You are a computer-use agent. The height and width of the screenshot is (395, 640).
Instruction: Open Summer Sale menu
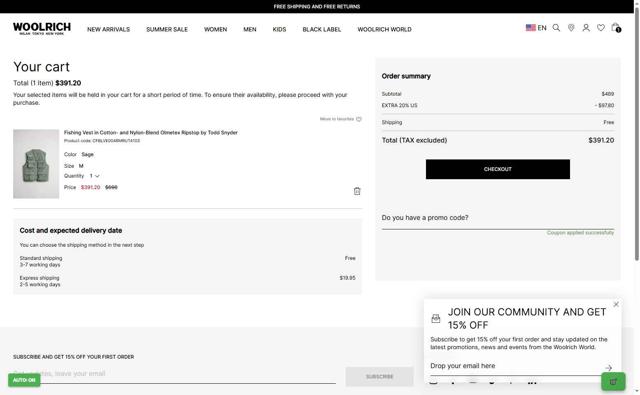167,29
